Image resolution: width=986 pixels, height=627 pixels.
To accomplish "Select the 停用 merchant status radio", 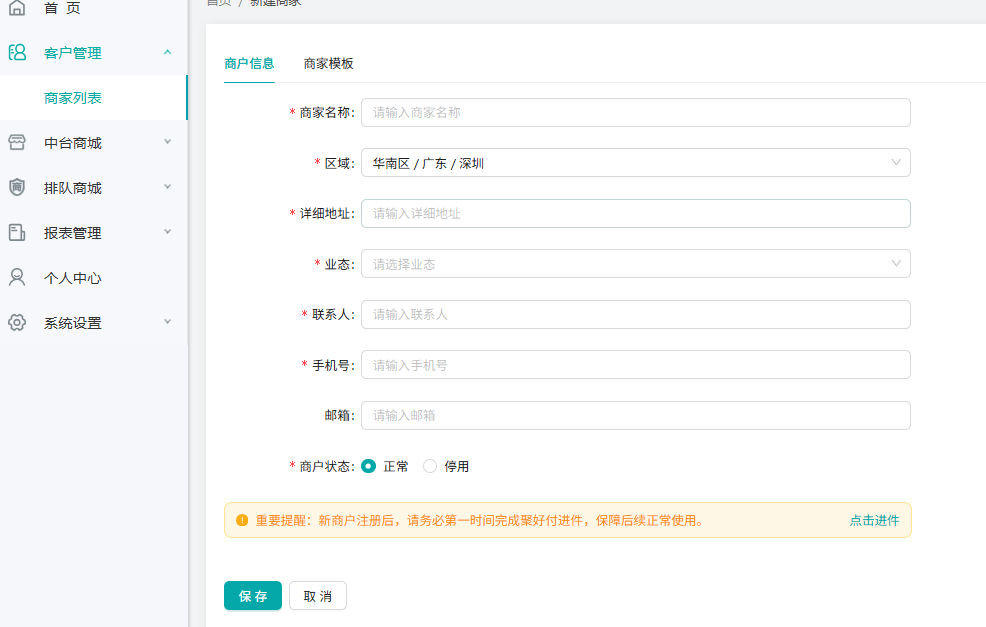I will click(430, 466).
